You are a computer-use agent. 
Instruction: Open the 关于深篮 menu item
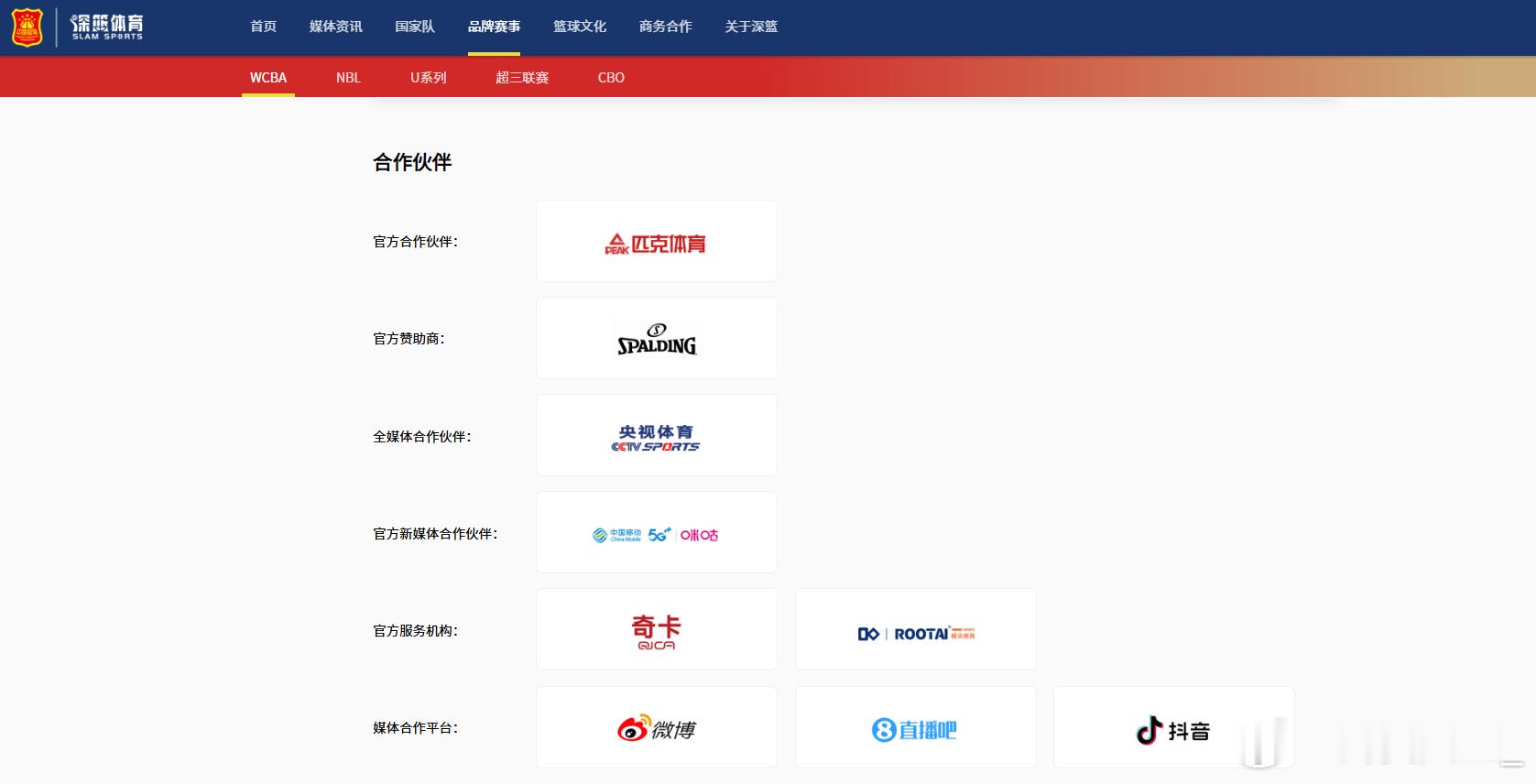pos(752,27)
